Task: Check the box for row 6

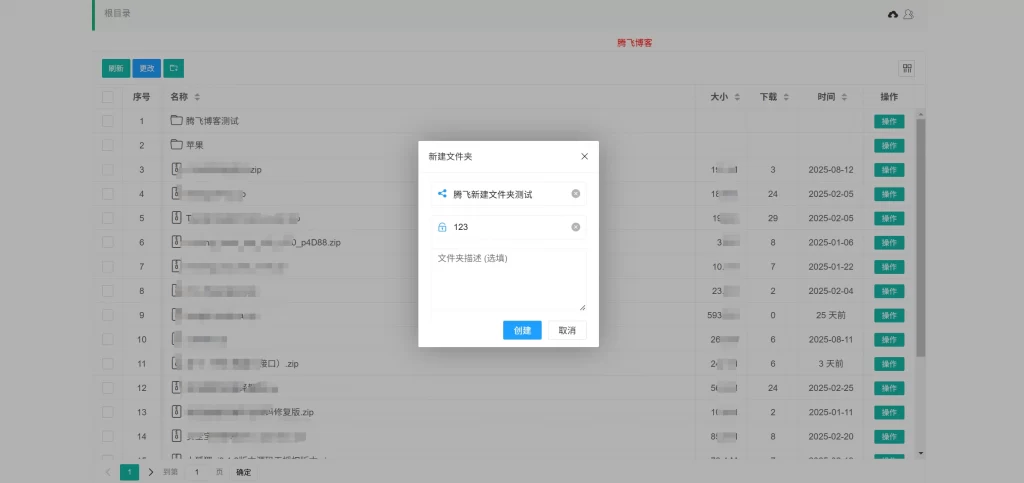Action: (108, 242)
